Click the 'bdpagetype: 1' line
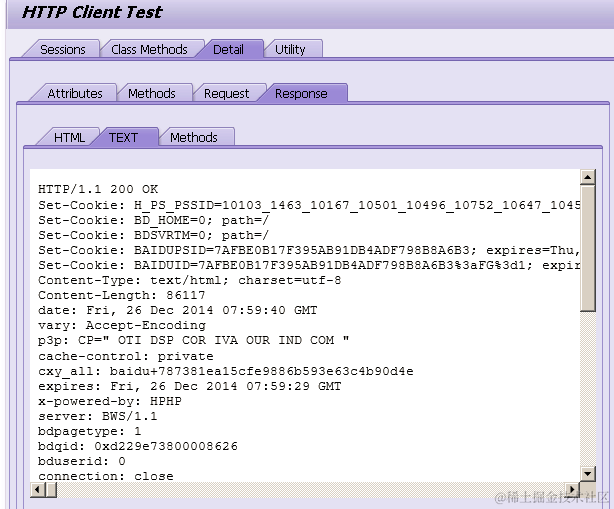The image size is (614, 509). coord(90,431)
